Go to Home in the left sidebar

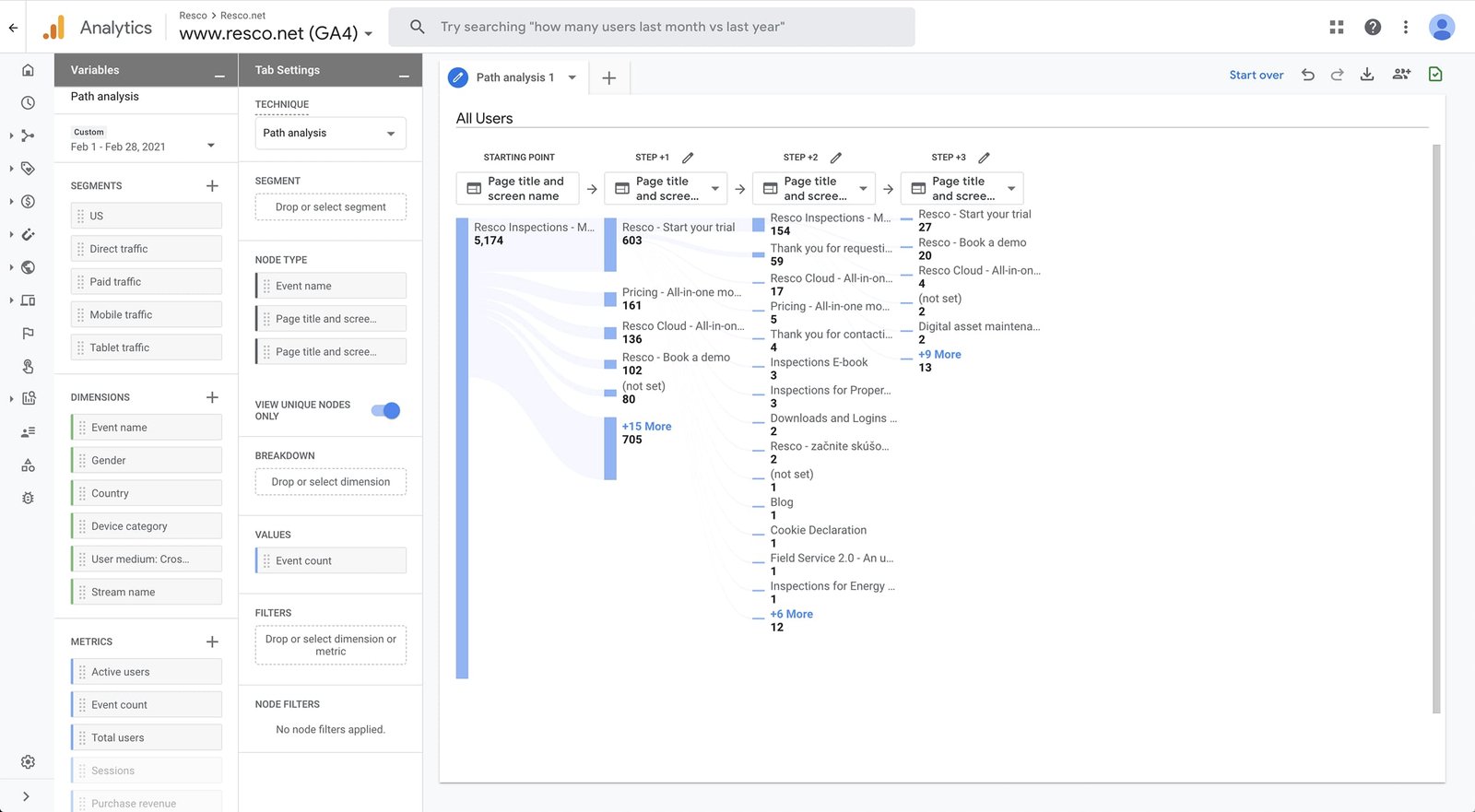click(28, 70)
